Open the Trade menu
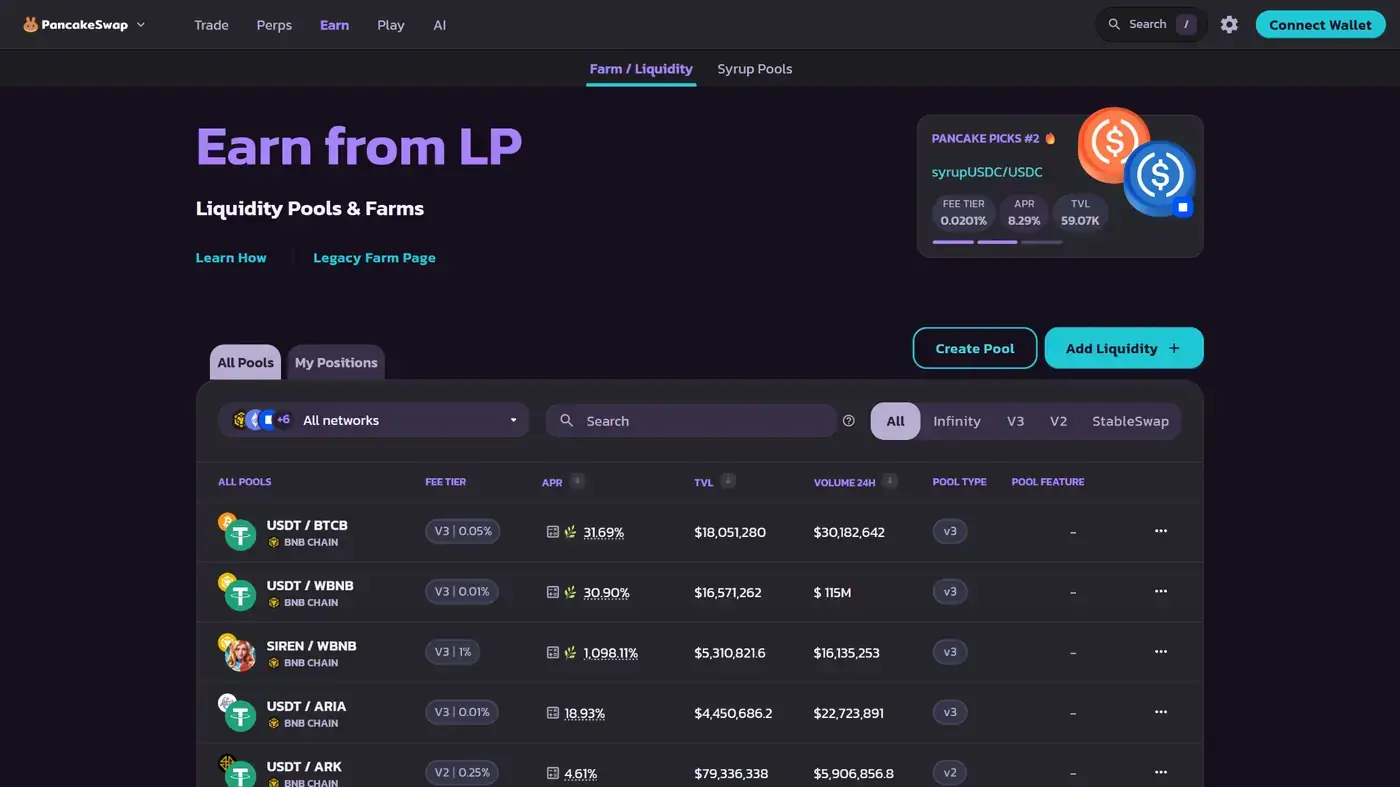Screen dimensions: 1400x787 211,25
